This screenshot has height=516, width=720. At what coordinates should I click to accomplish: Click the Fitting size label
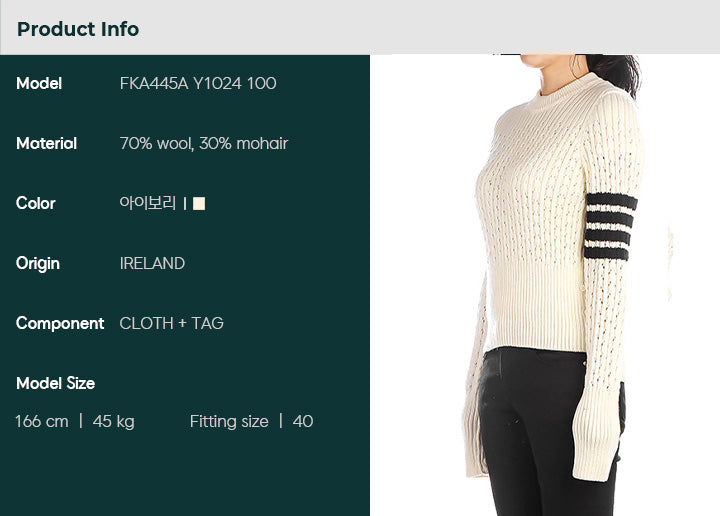click(229, 421)
